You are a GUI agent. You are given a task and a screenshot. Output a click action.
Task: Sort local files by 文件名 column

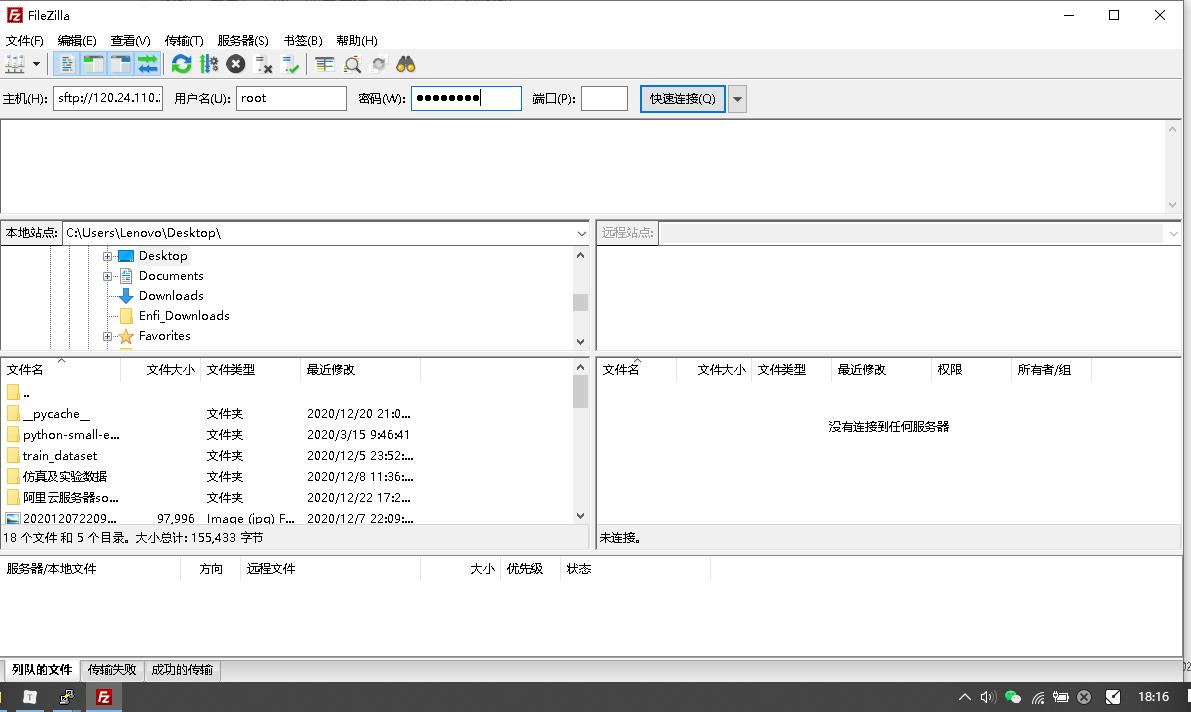[x=61, y=369]
